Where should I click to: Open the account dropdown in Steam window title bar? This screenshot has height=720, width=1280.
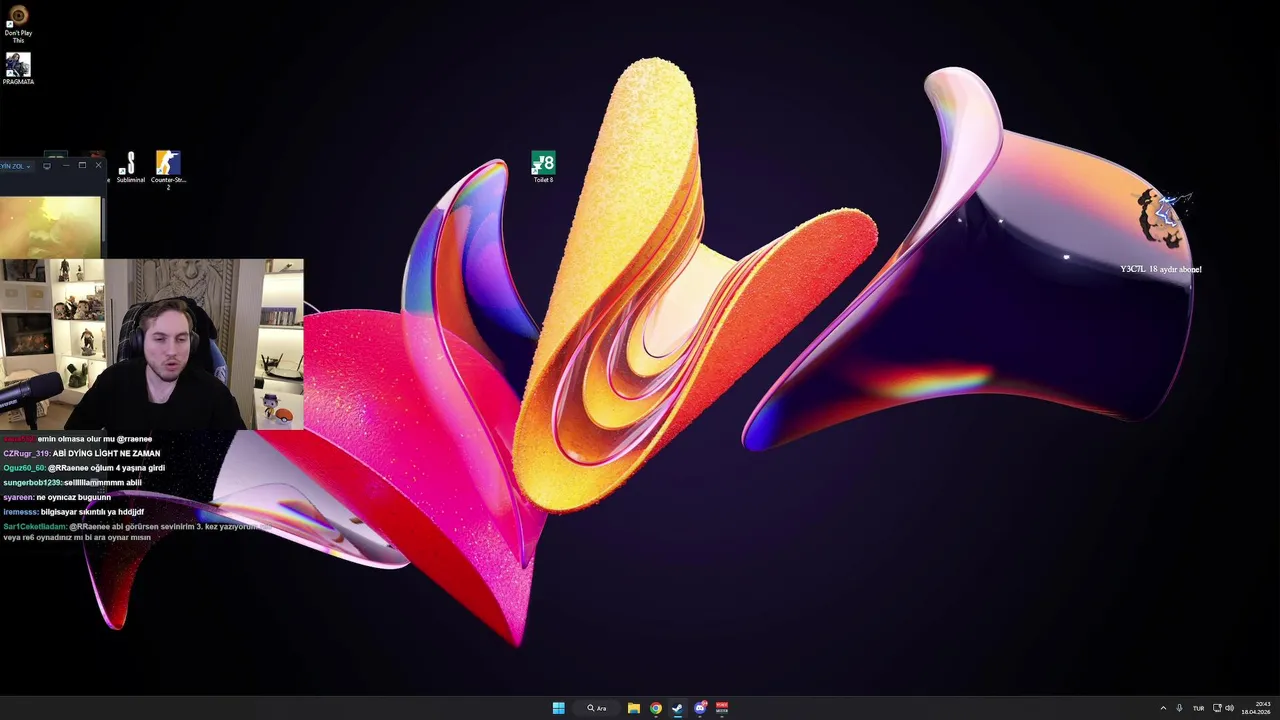point(15,166)
